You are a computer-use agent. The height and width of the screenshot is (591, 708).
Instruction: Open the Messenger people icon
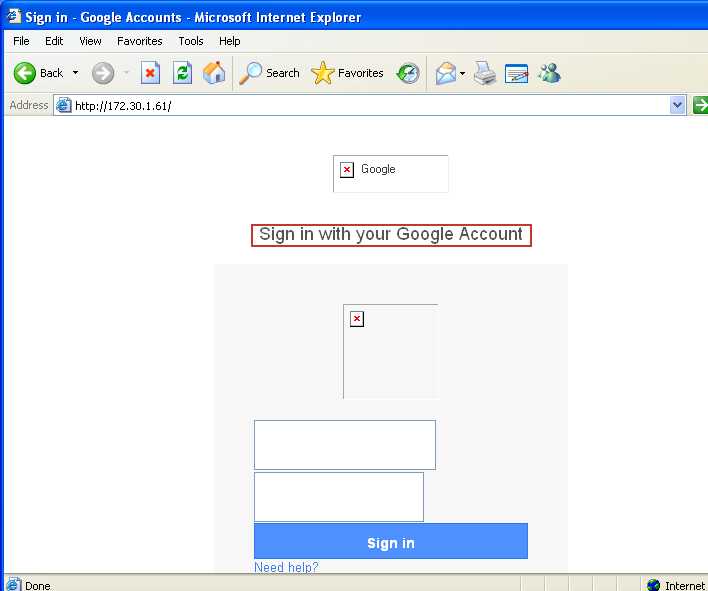click(549, 73)
